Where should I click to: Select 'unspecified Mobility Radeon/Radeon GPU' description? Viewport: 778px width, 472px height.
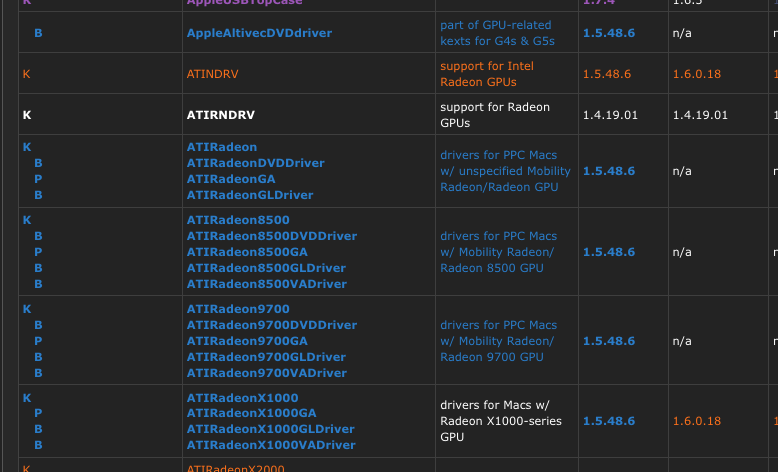(x=505, y=171)
